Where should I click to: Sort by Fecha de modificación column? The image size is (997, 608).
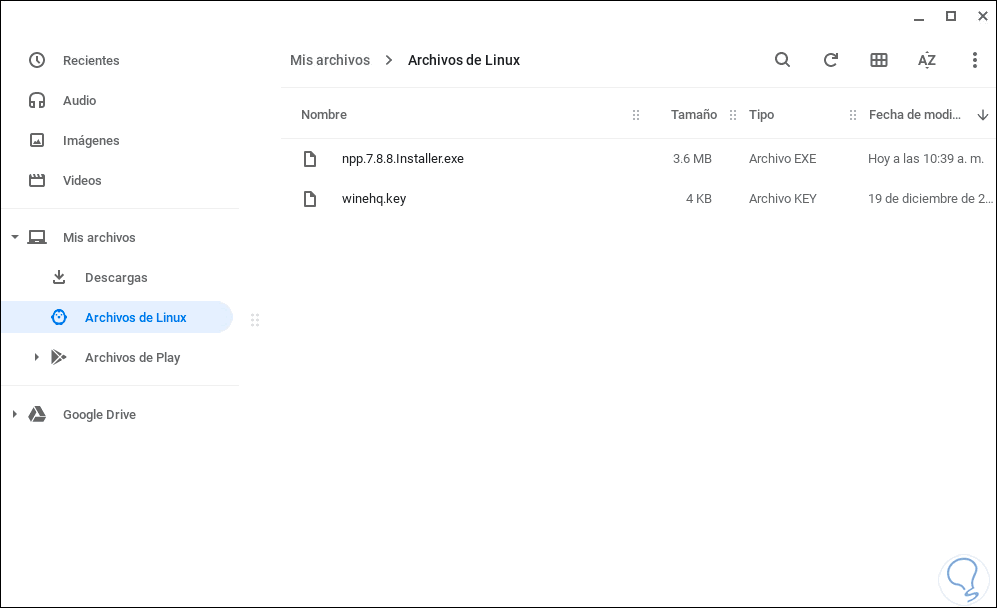pos(914,115)
